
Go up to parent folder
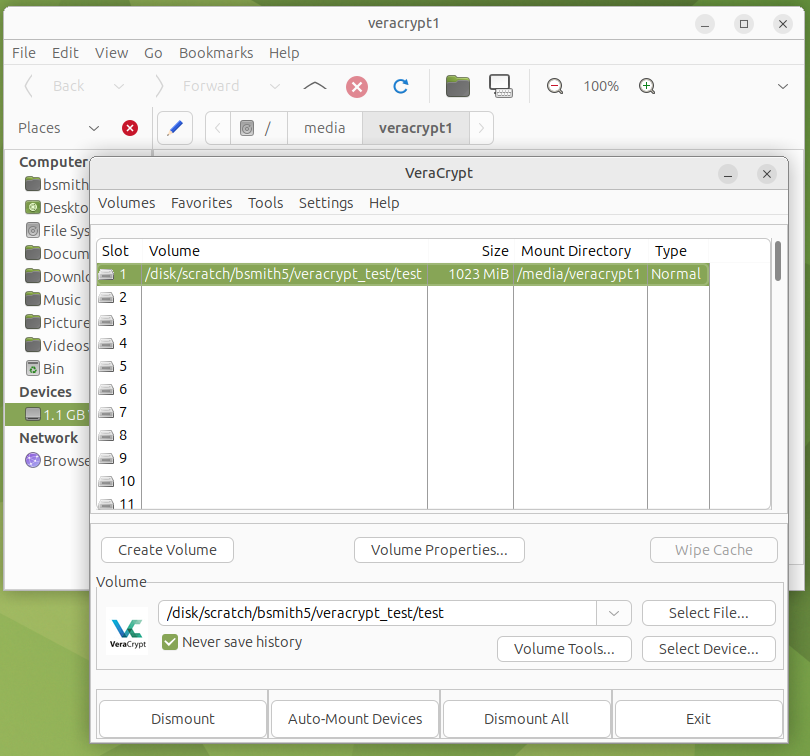(315, 86)
